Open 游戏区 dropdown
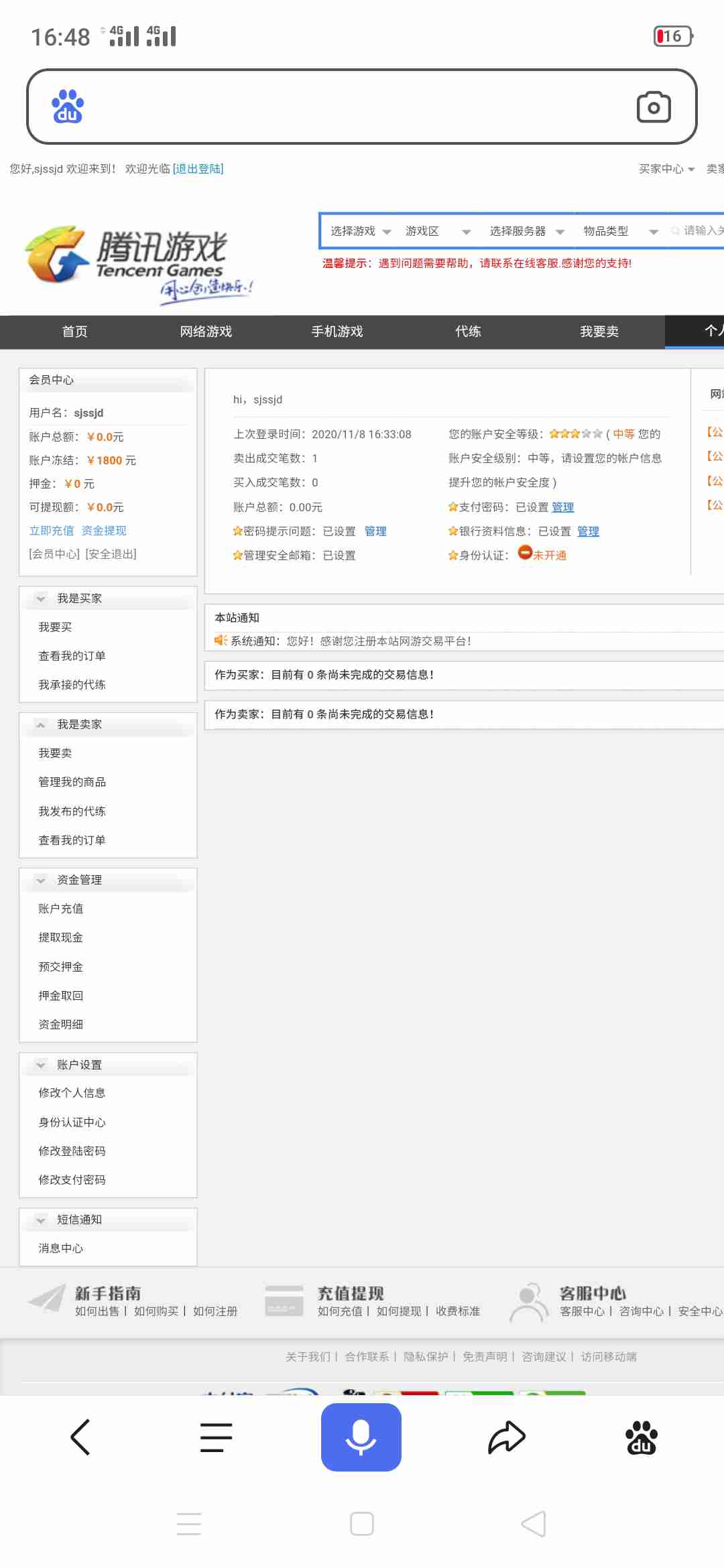The image size is (724, 1568). tap(438, 231)
